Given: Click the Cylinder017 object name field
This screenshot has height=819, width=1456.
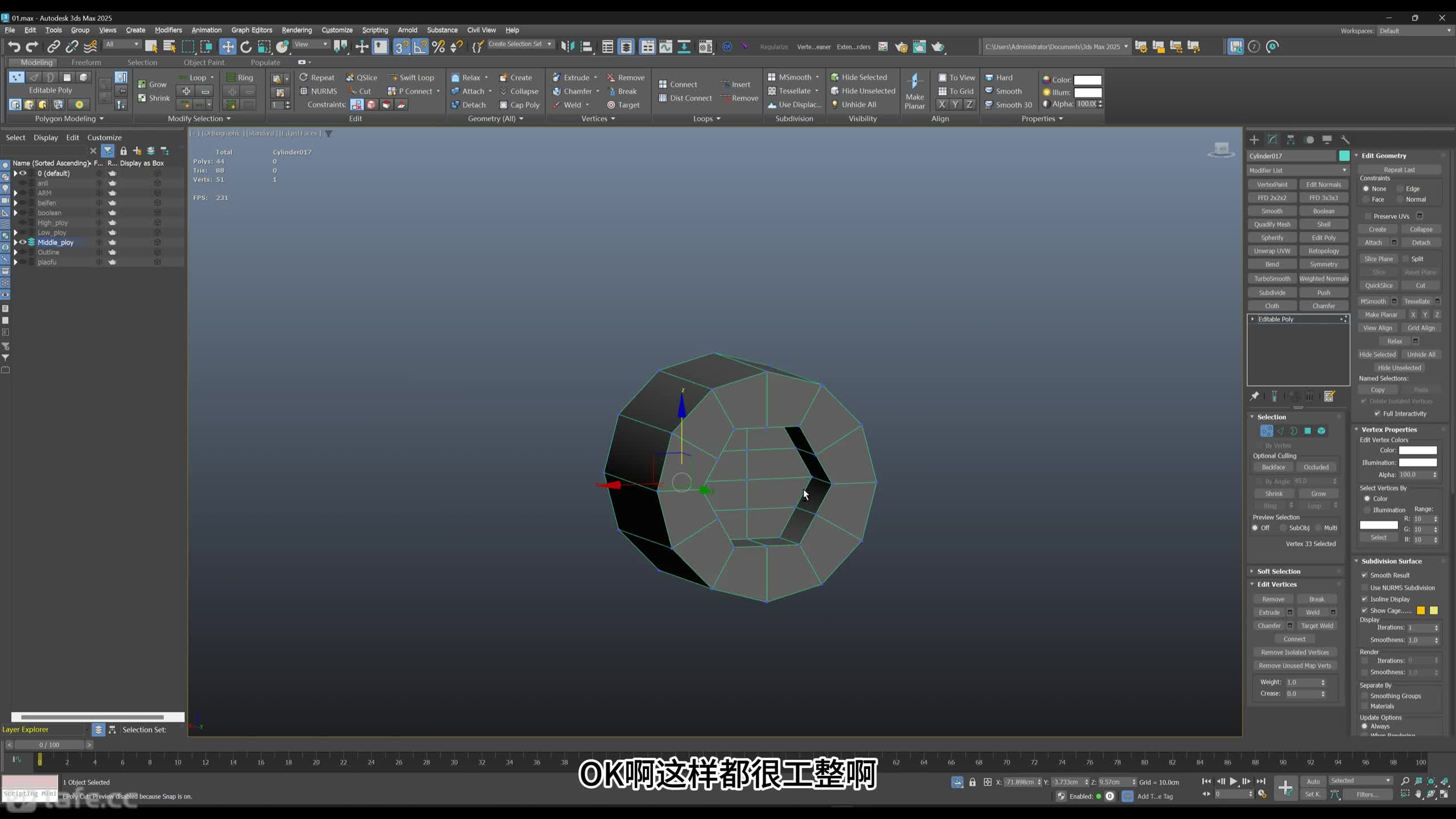Looking at the screenshot, I should click(x=1291, y=156).
